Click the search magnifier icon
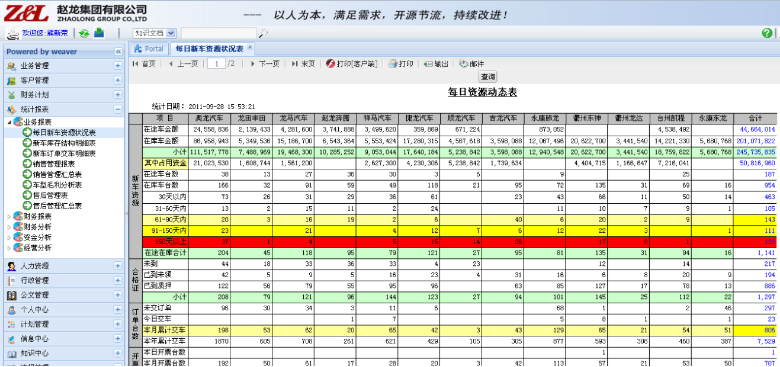The width and height of the screenshot is (780, 367). coord(264,33)
